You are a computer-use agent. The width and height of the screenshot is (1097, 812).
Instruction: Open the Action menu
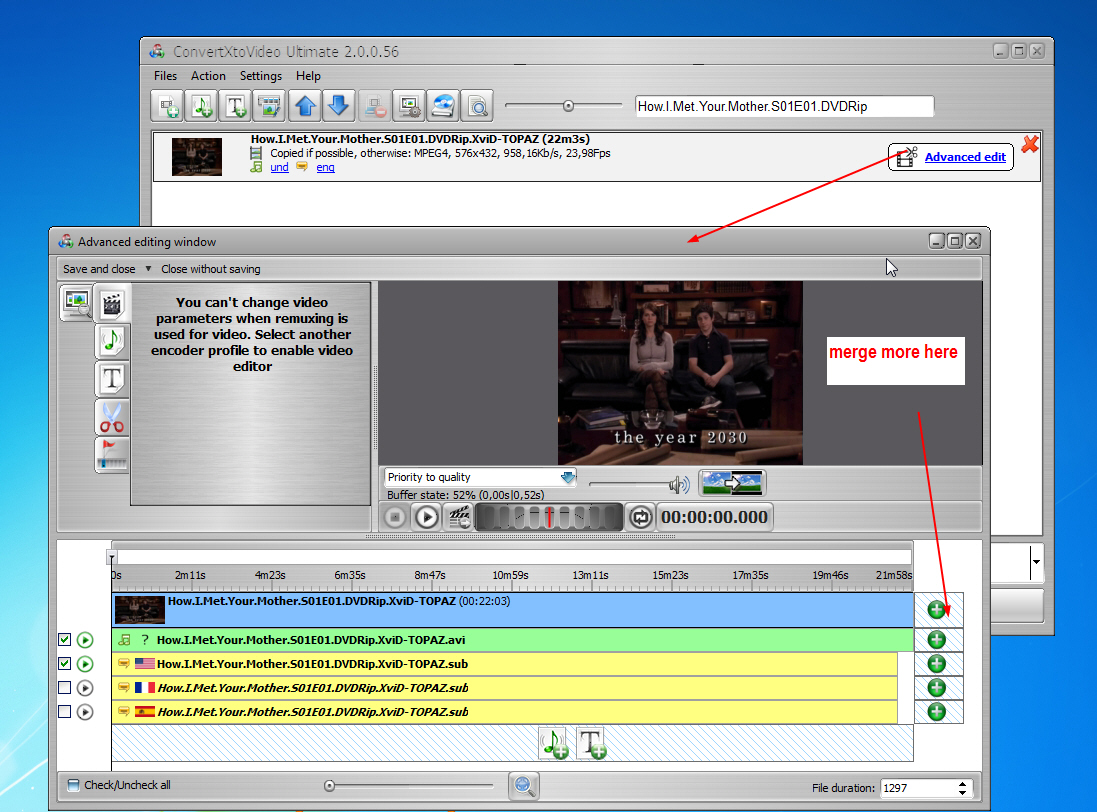pos(208,76)
